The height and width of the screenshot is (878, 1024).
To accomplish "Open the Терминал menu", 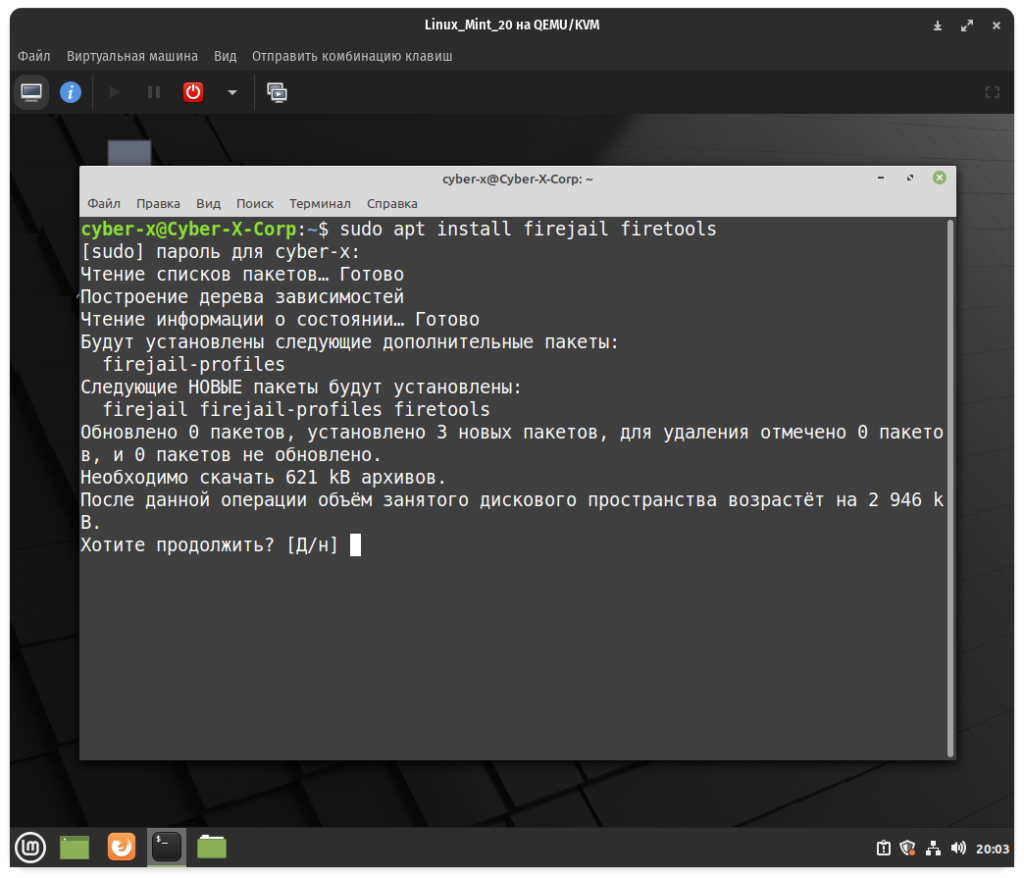I will coord(320,204).
